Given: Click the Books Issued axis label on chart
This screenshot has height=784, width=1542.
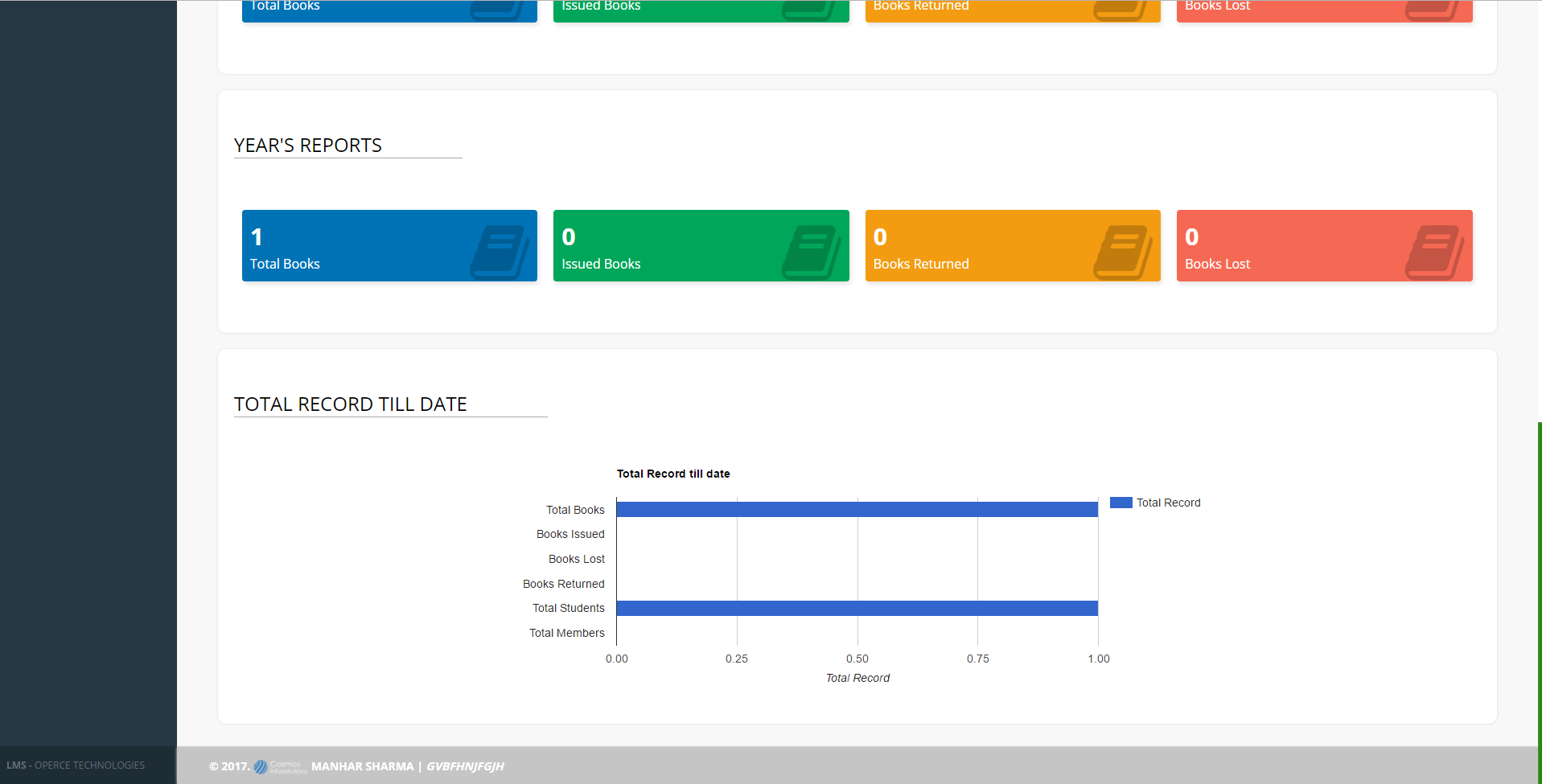Looking at the screenshot, I should (x=570, y=534).
